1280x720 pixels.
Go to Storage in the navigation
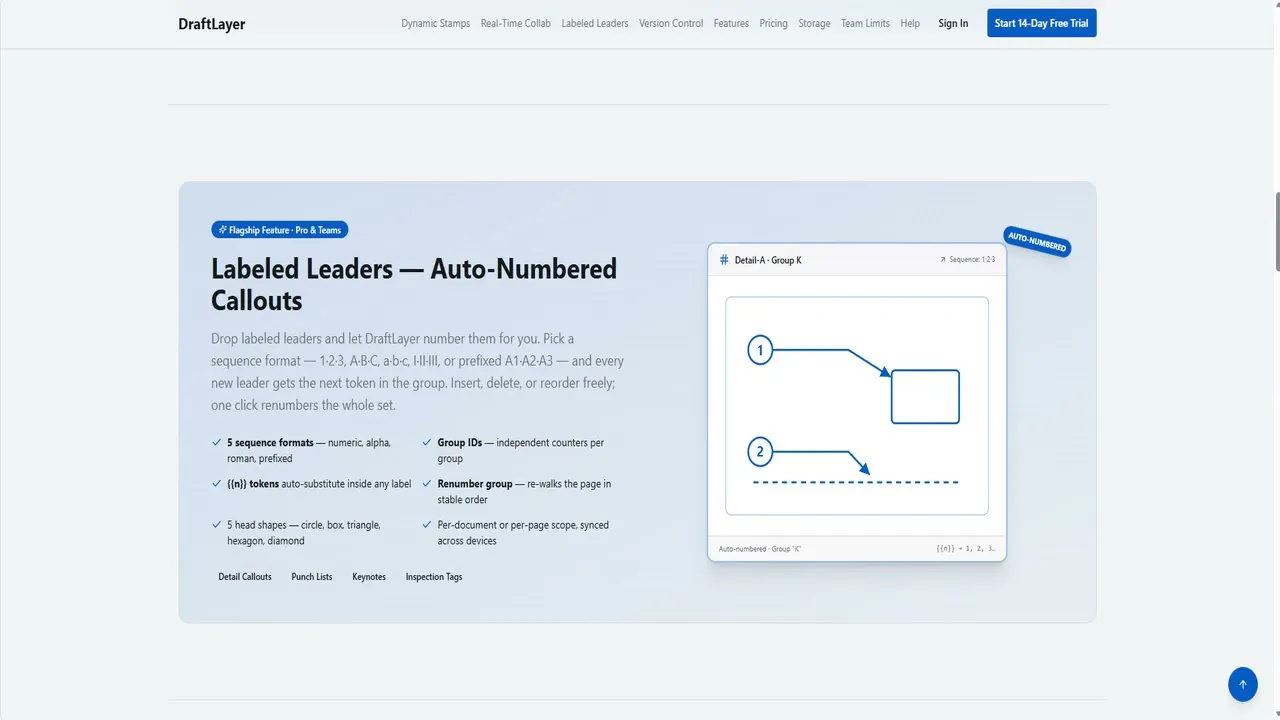click(x=814, y=23)
